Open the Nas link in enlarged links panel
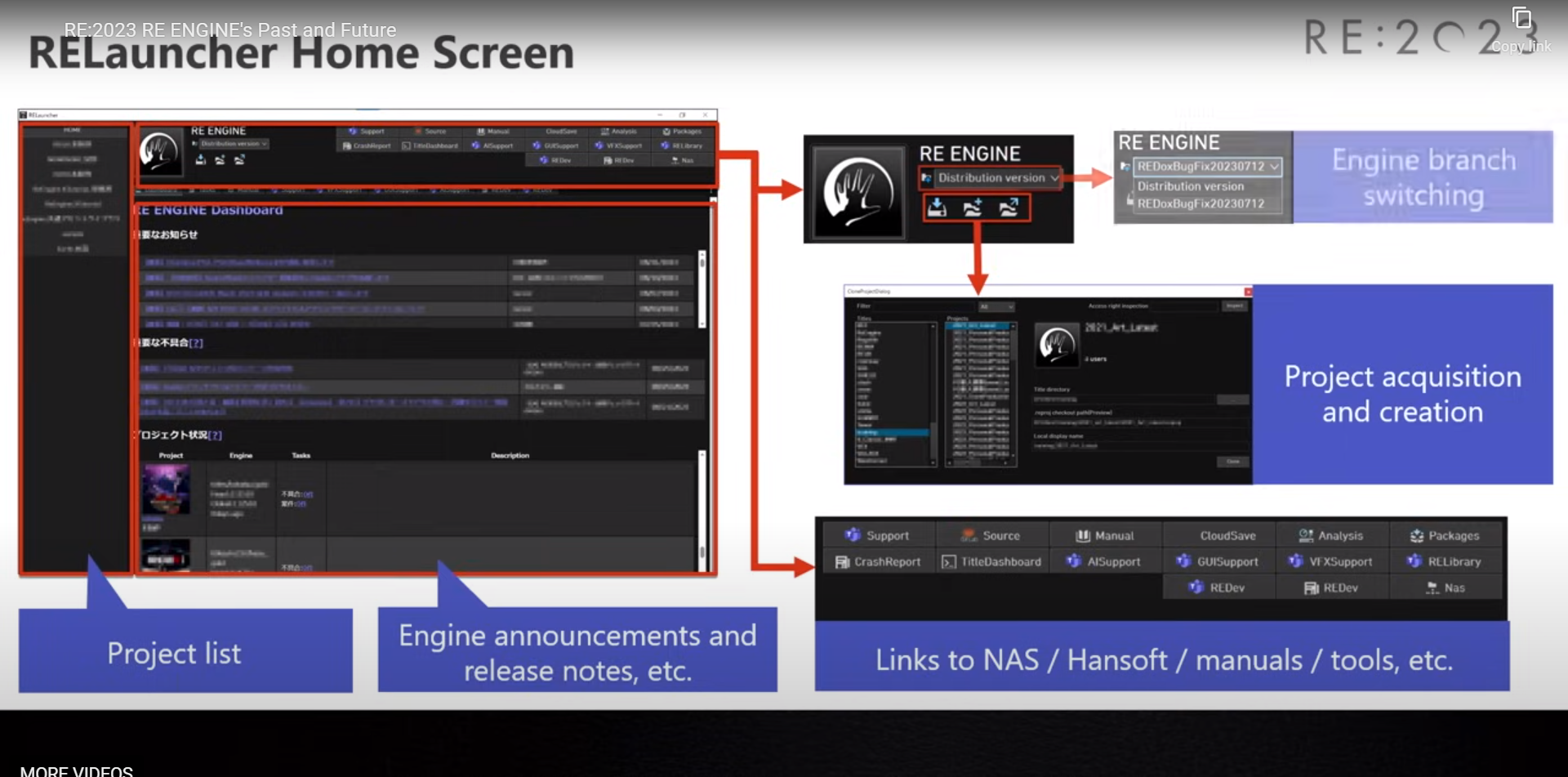This screenshot has height=777, width=1568. (x=1445, y=587)
